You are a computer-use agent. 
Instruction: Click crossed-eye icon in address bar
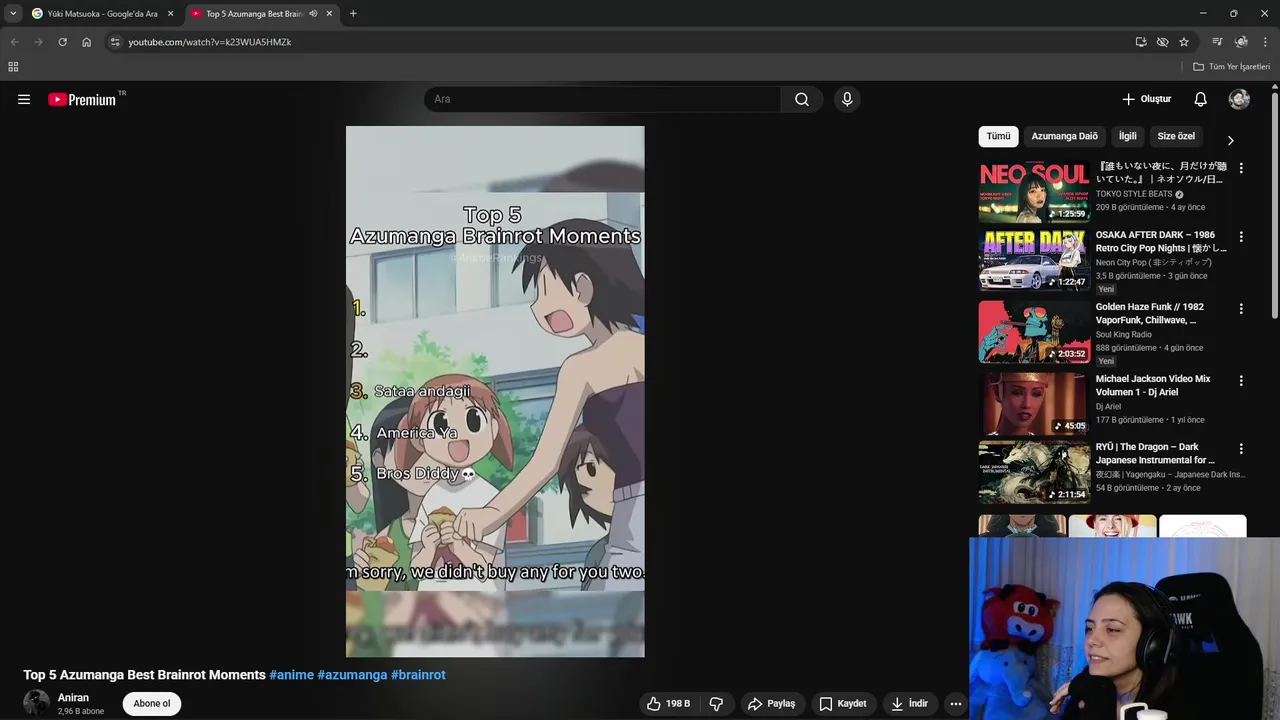click(x=1162, y=42)
